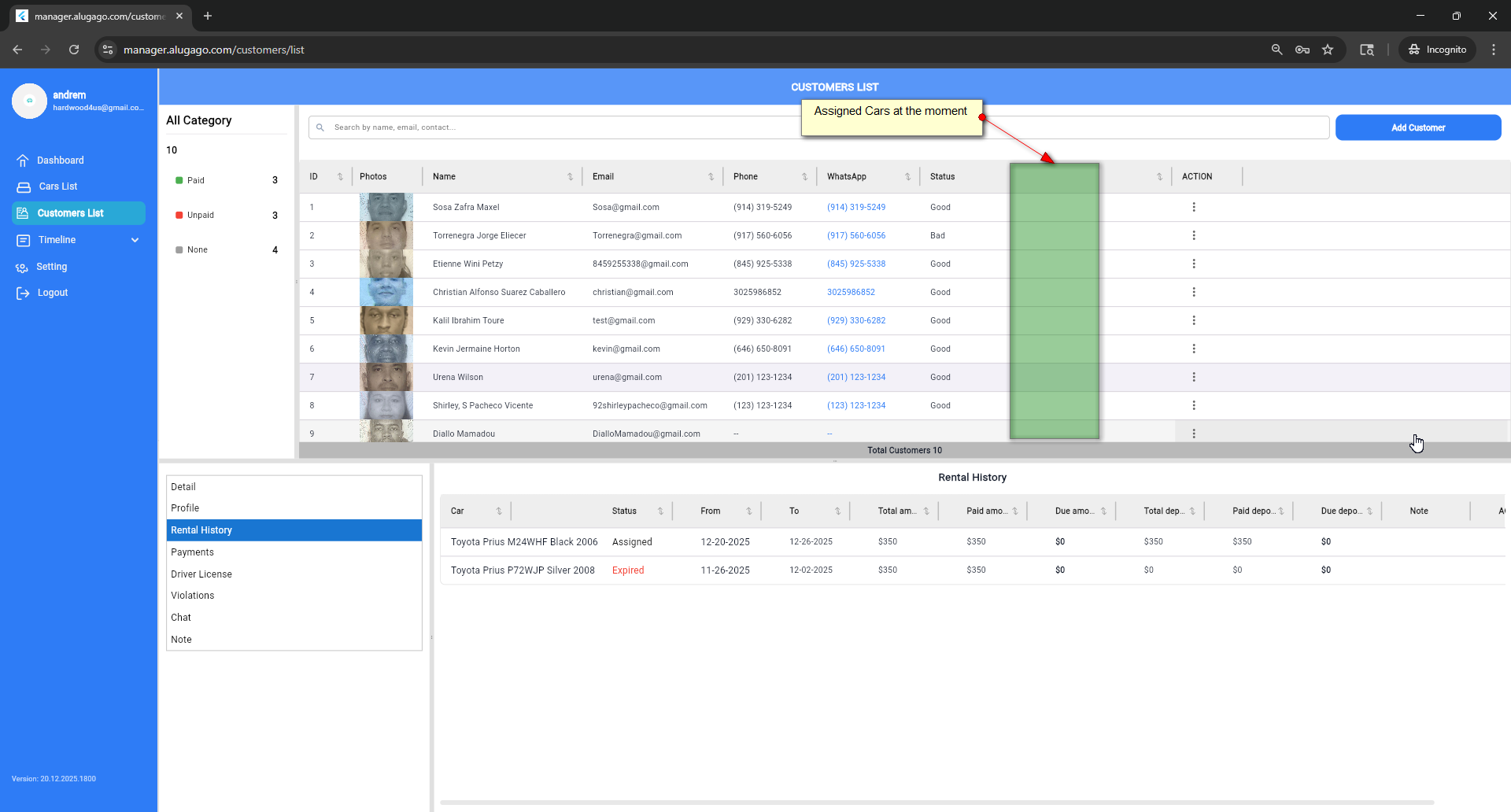This screenshot has height=812, width=1511.
Task: Open WhatsApp link (917) 560-6056
Action: coord(855,236)
